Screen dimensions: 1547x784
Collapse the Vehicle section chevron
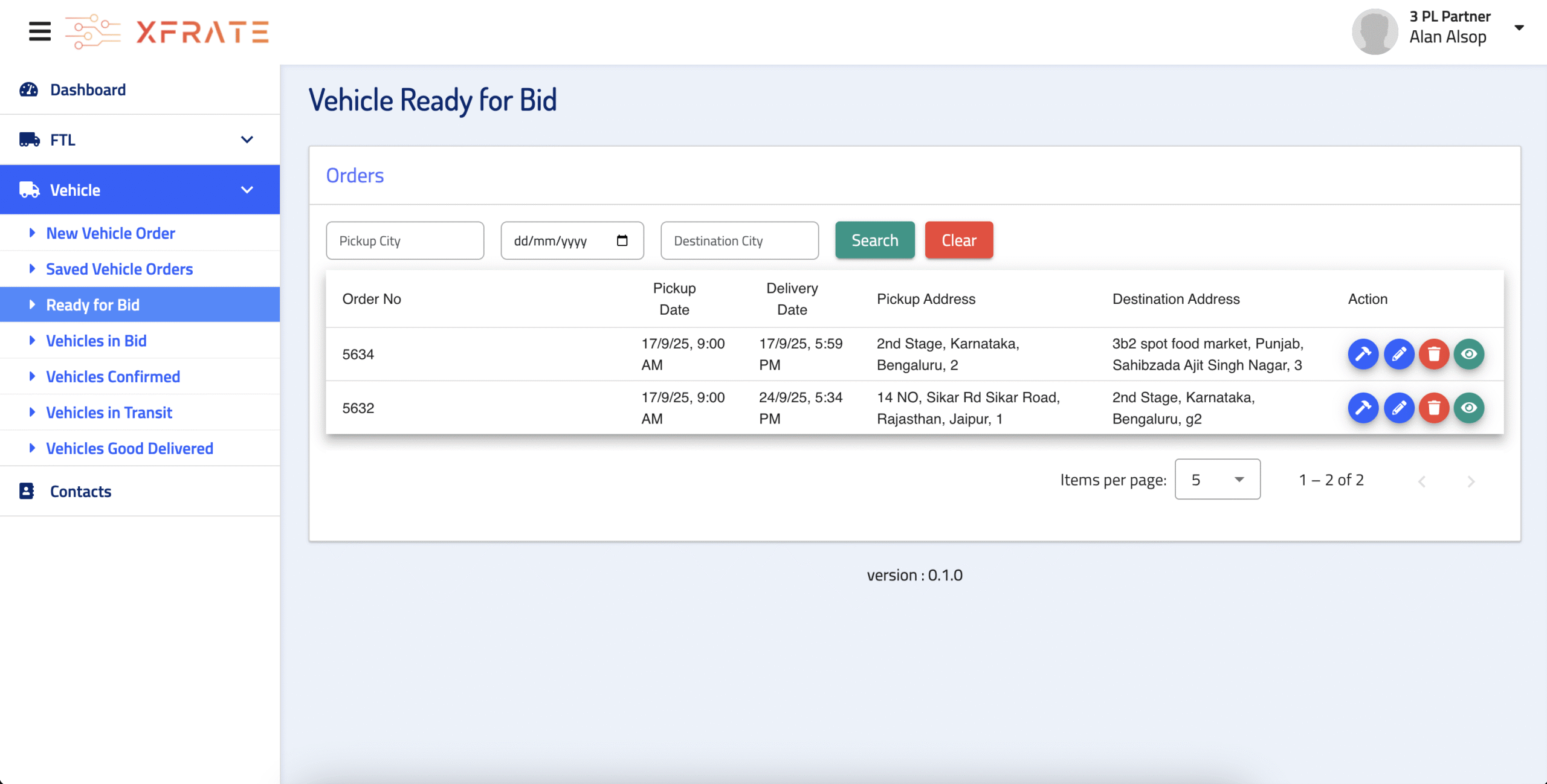[247, 189]
